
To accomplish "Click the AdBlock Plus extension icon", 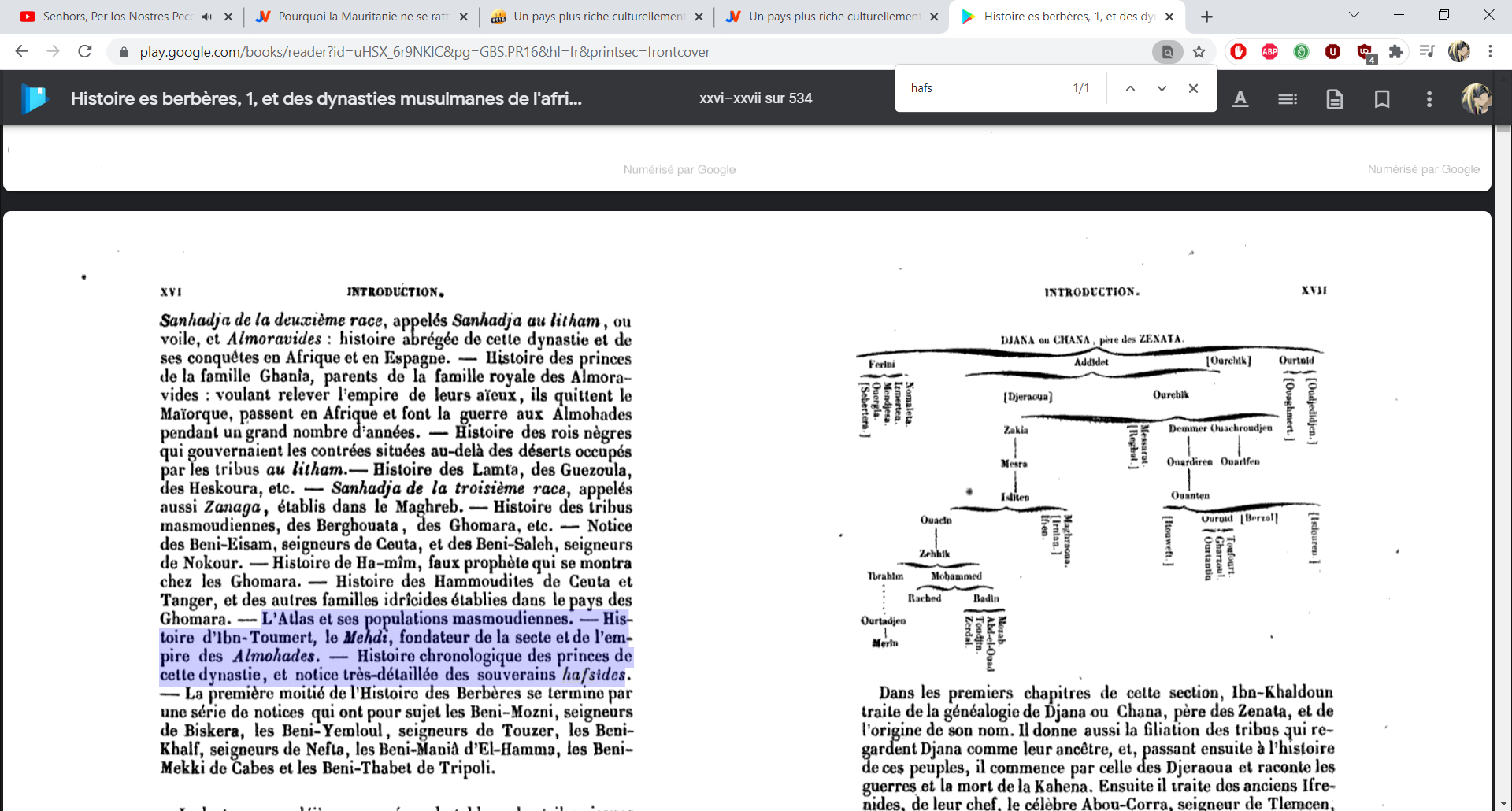I will (1269, 52).
